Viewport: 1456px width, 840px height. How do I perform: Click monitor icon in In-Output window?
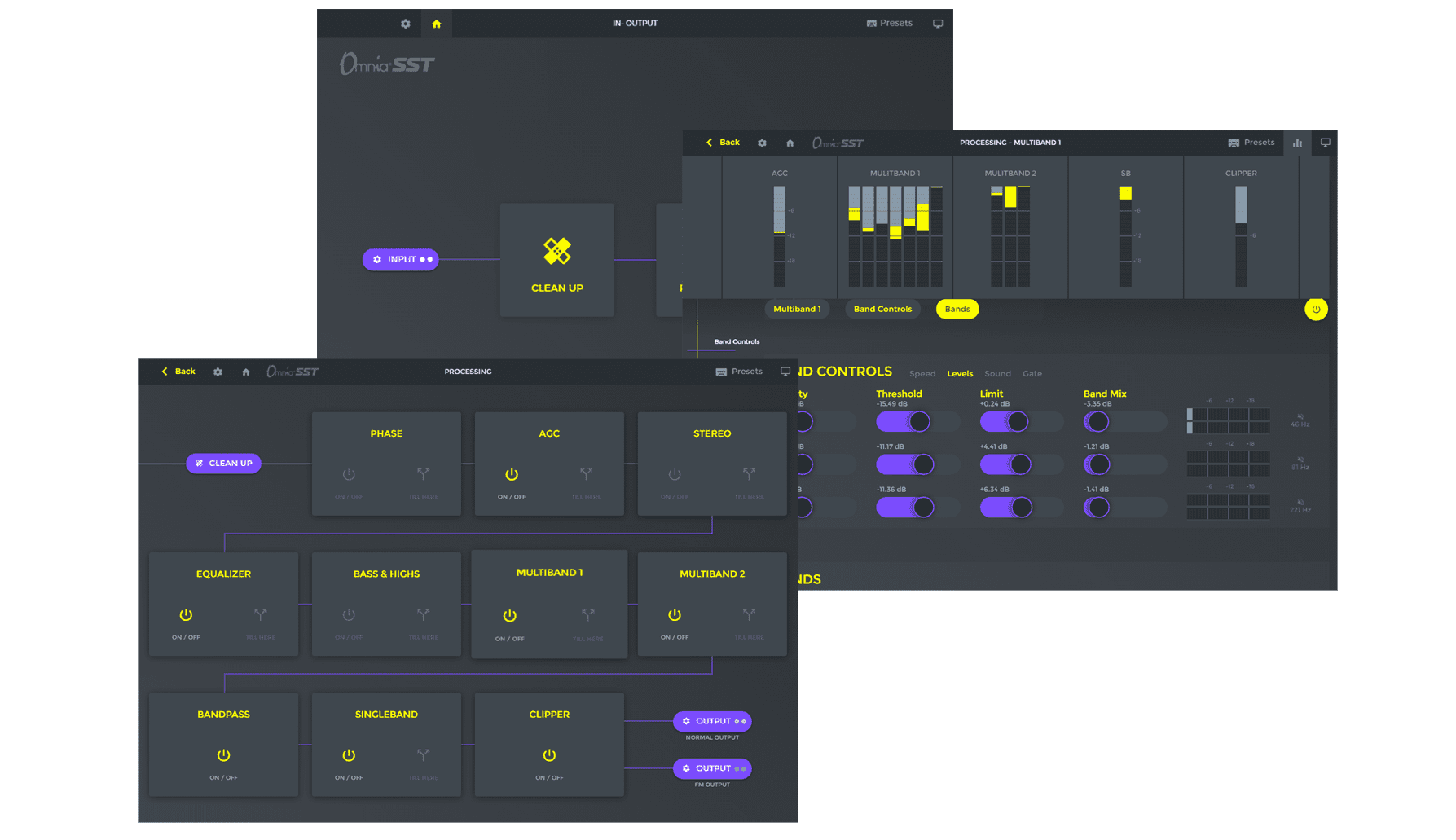938,24
